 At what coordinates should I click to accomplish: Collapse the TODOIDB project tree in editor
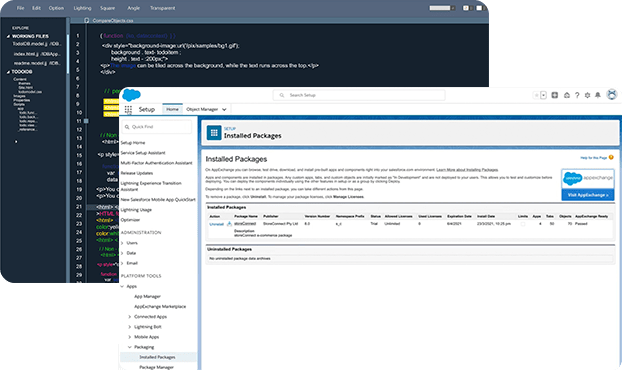tap(8, 72)
